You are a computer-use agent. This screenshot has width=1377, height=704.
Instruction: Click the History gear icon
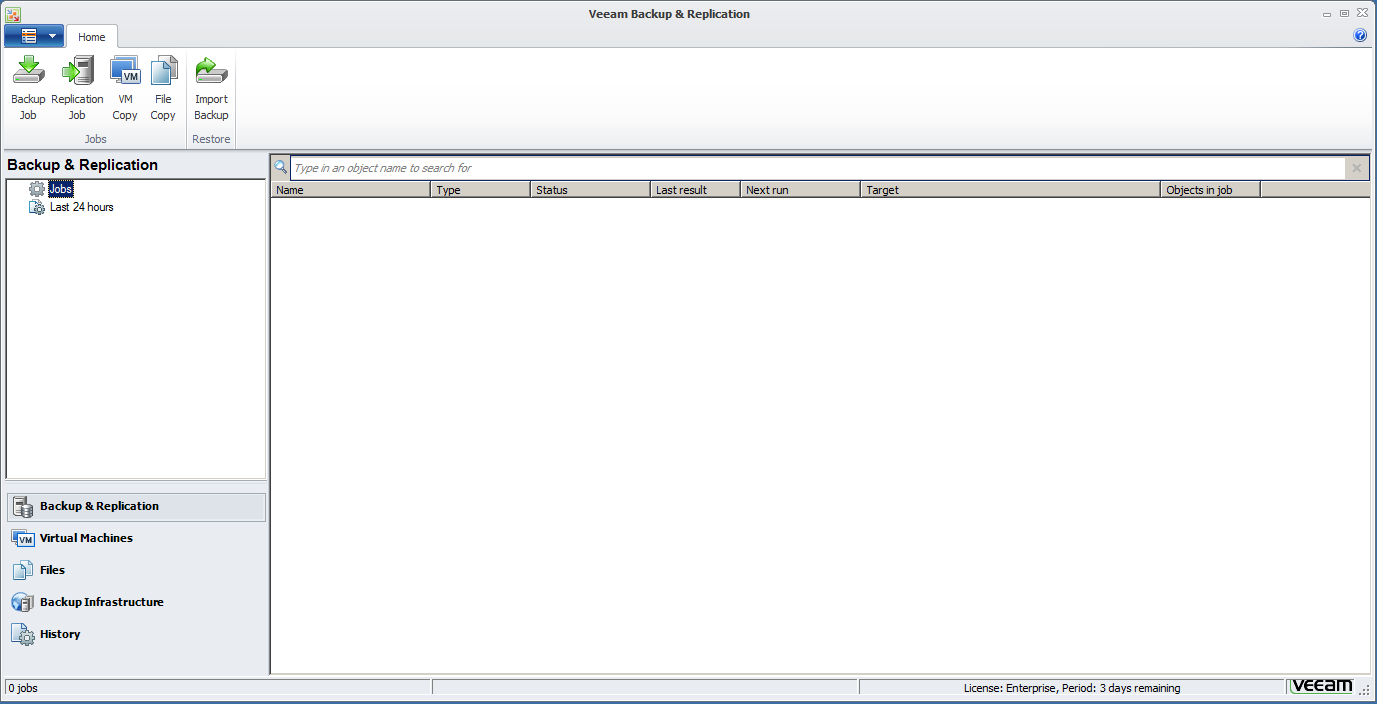(x=23, y=635)
